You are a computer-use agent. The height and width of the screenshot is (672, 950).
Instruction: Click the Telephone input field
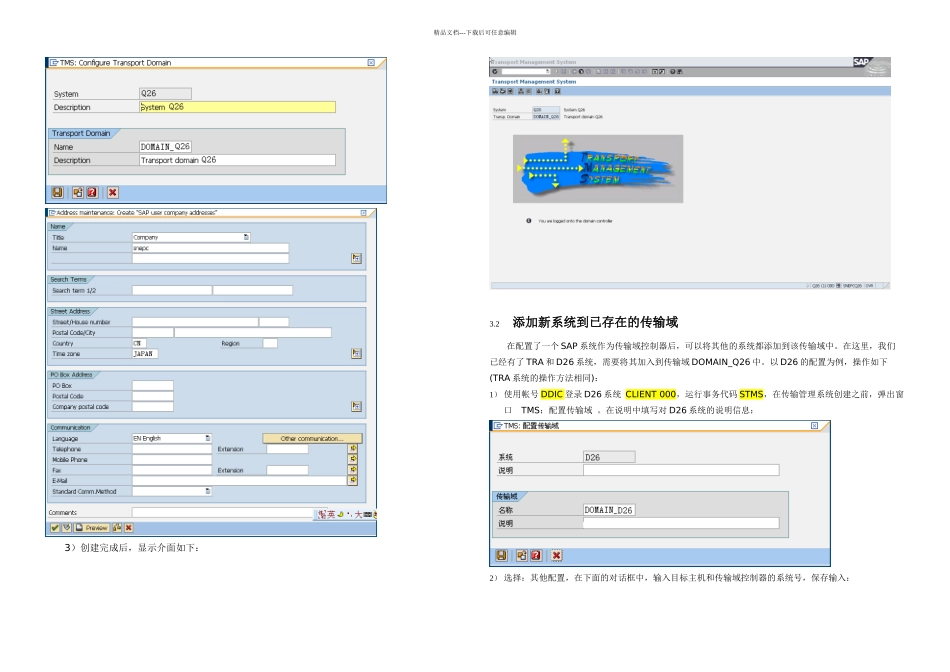[171, 449]
